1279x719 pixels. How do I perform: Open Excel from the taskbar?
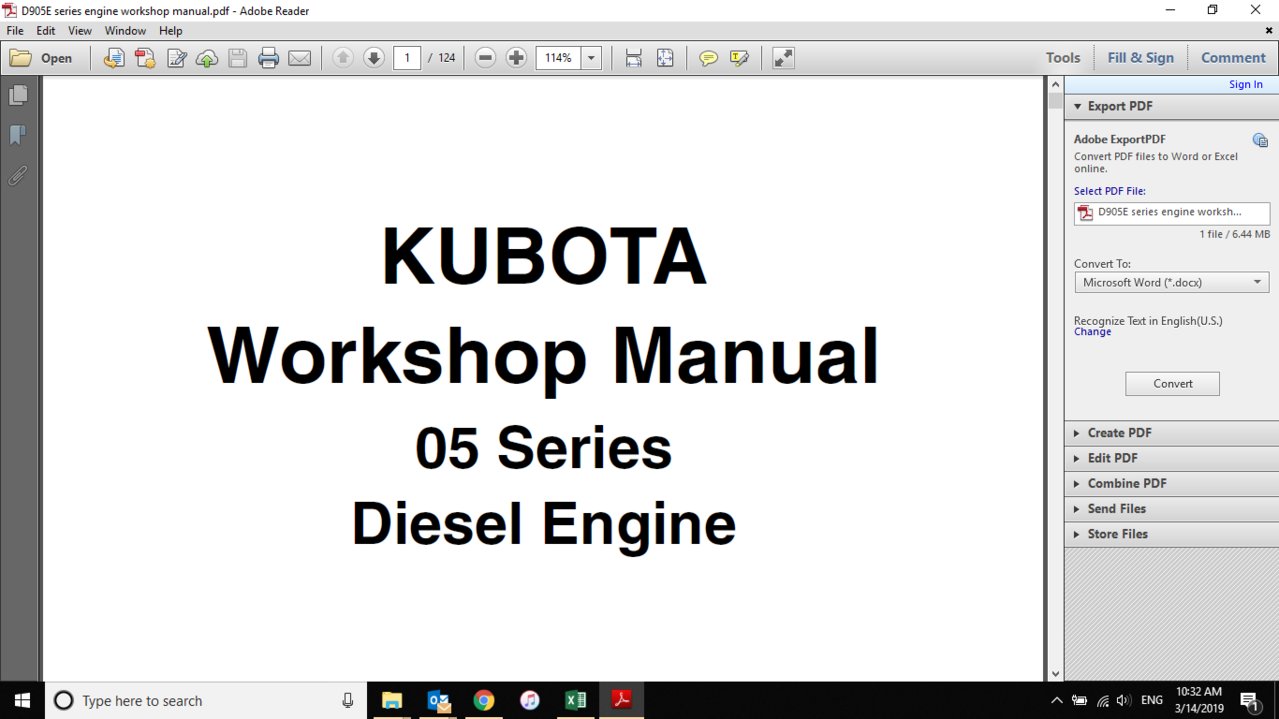[576, 700]
